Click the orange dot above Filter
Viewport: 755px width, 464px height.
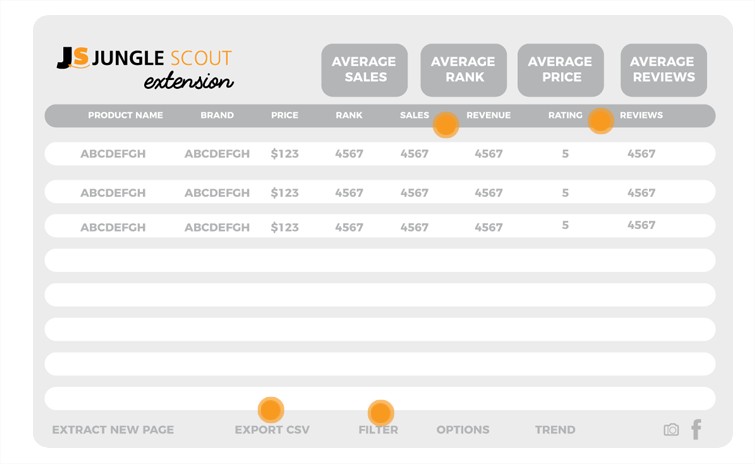[x=381, y=413]
